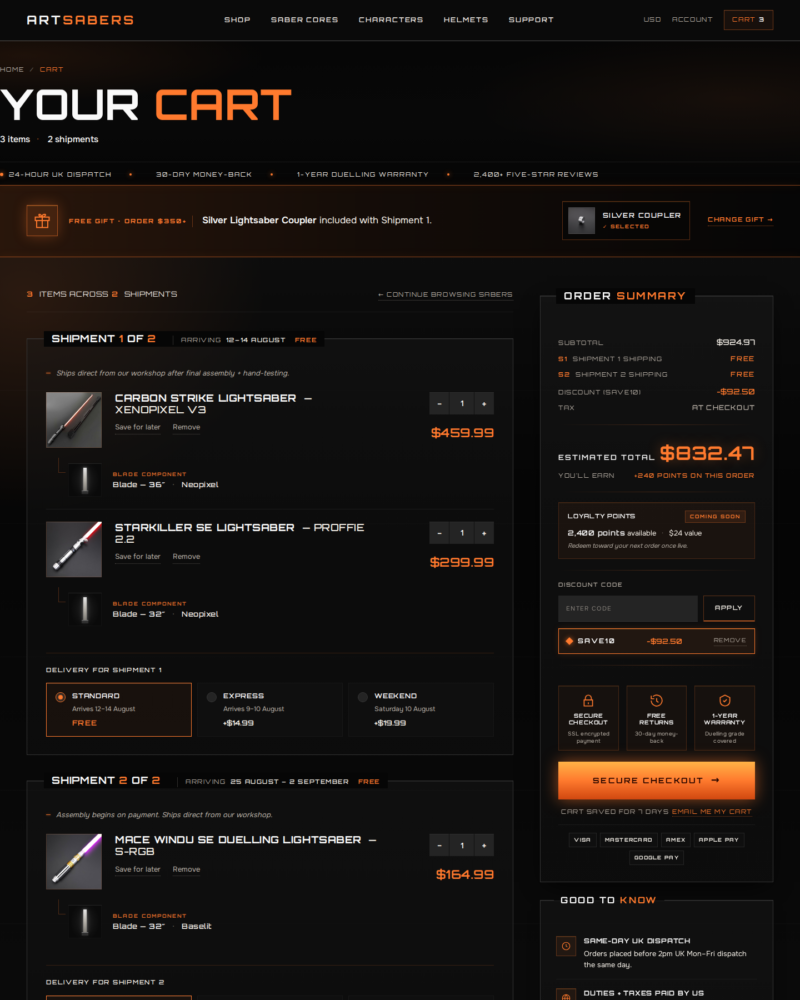
Task: Open Starkiller SE Lightsaber thumbnail
Action: pos(74,549)
